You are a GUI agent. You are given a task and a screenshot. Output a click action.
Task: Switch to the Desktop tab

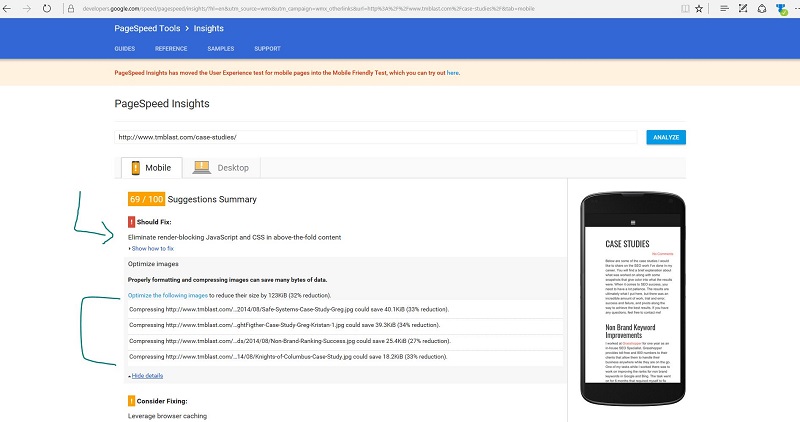pyautogui.click(x=221, y=168)
